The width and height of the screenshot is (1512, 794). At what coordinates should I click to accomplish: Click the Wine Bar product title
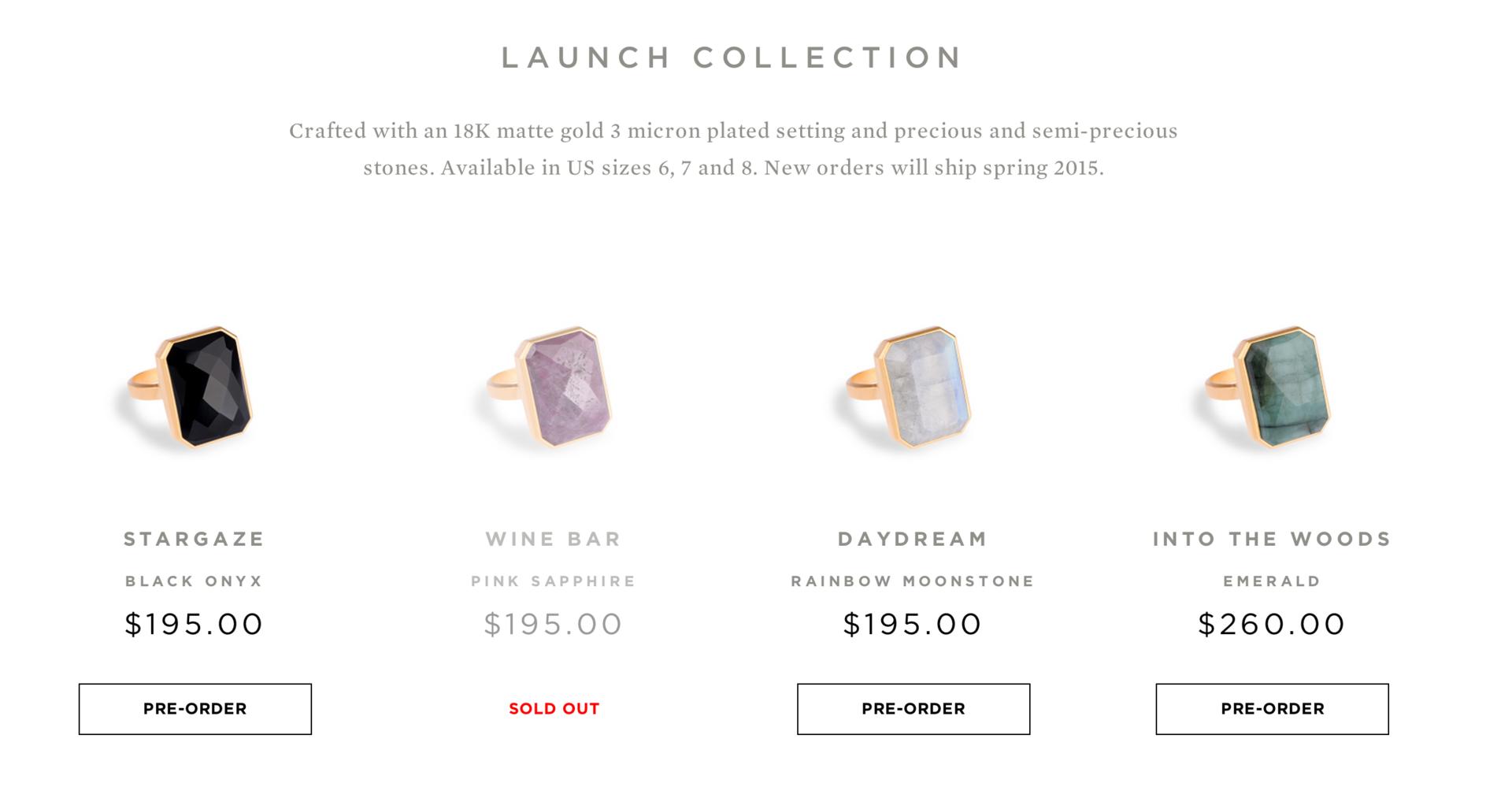click(x=554, y=540)
